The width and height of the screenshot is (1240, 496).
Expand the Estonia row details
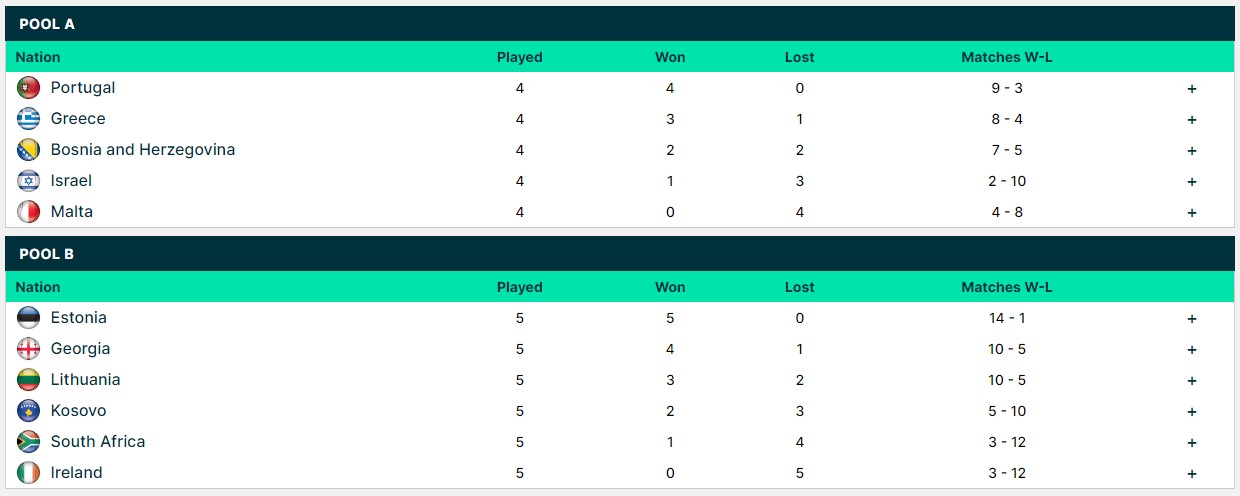1192,319
